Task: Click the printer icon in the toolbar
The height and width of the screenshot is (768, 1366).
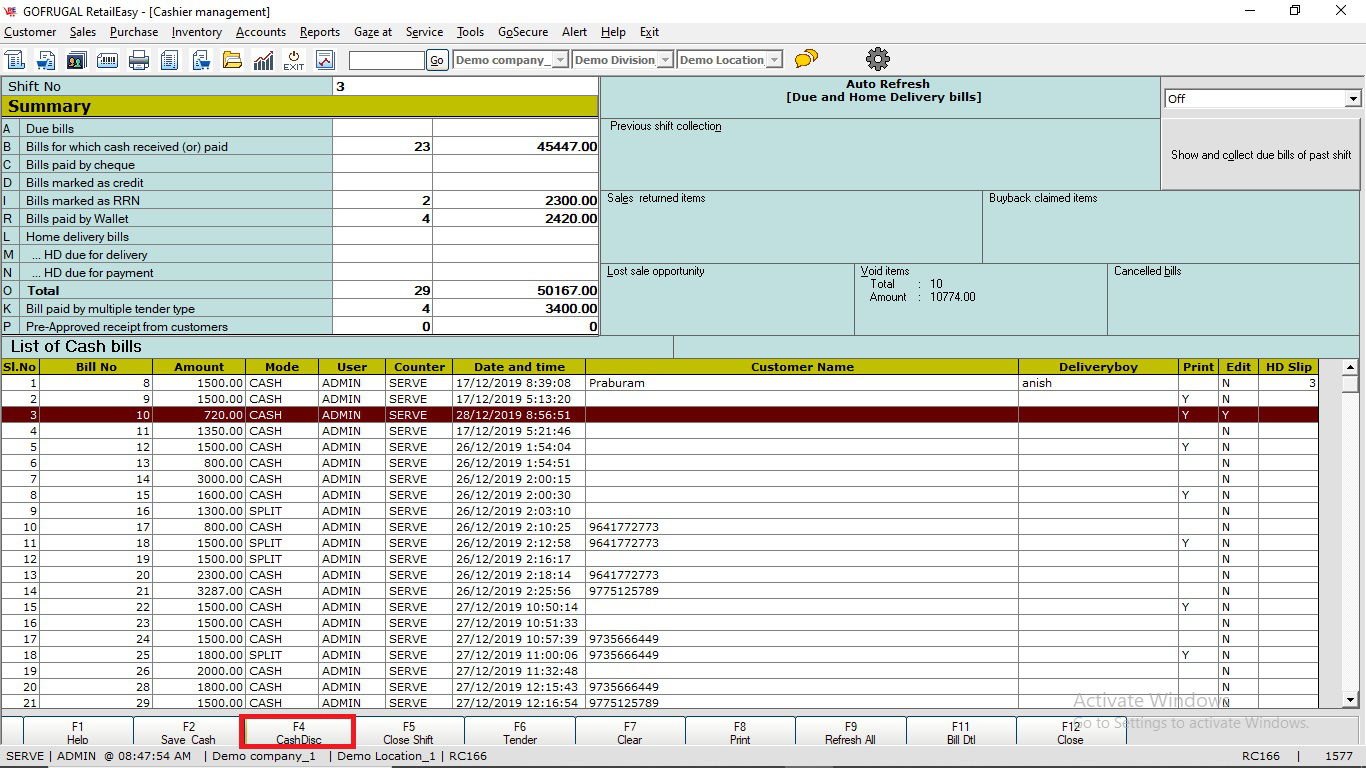Action: 139,60
